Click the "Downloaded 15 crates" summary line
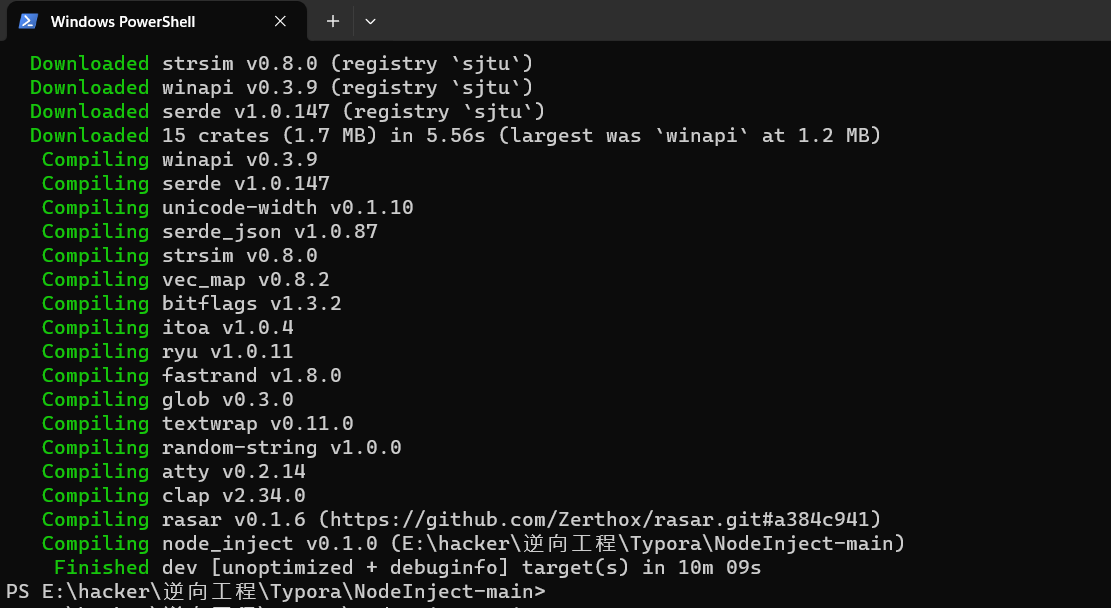1111x608 pixels. point(455,136)
